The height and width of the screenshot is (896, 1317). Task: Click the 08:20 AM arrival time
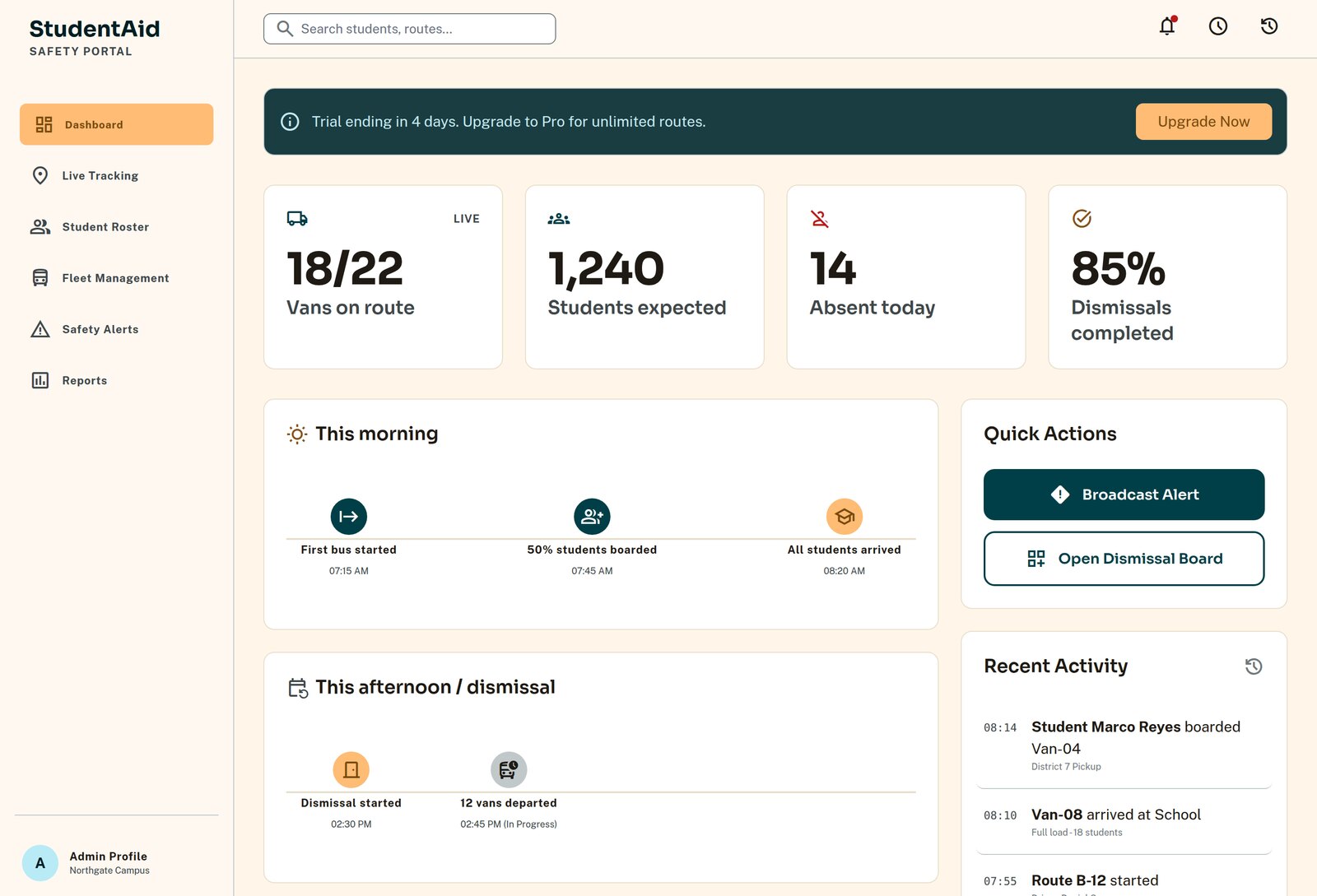click(x=845, y=571)
